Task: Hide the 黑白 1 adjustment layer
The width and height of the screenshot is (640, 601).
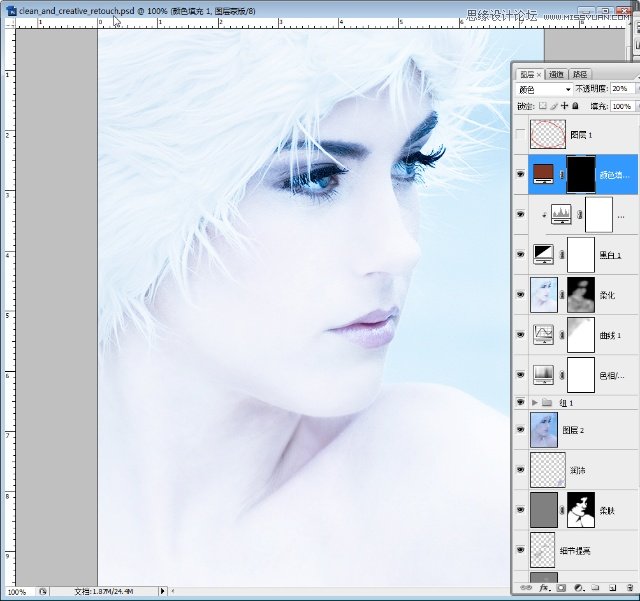Action: (x=520, y=254)
